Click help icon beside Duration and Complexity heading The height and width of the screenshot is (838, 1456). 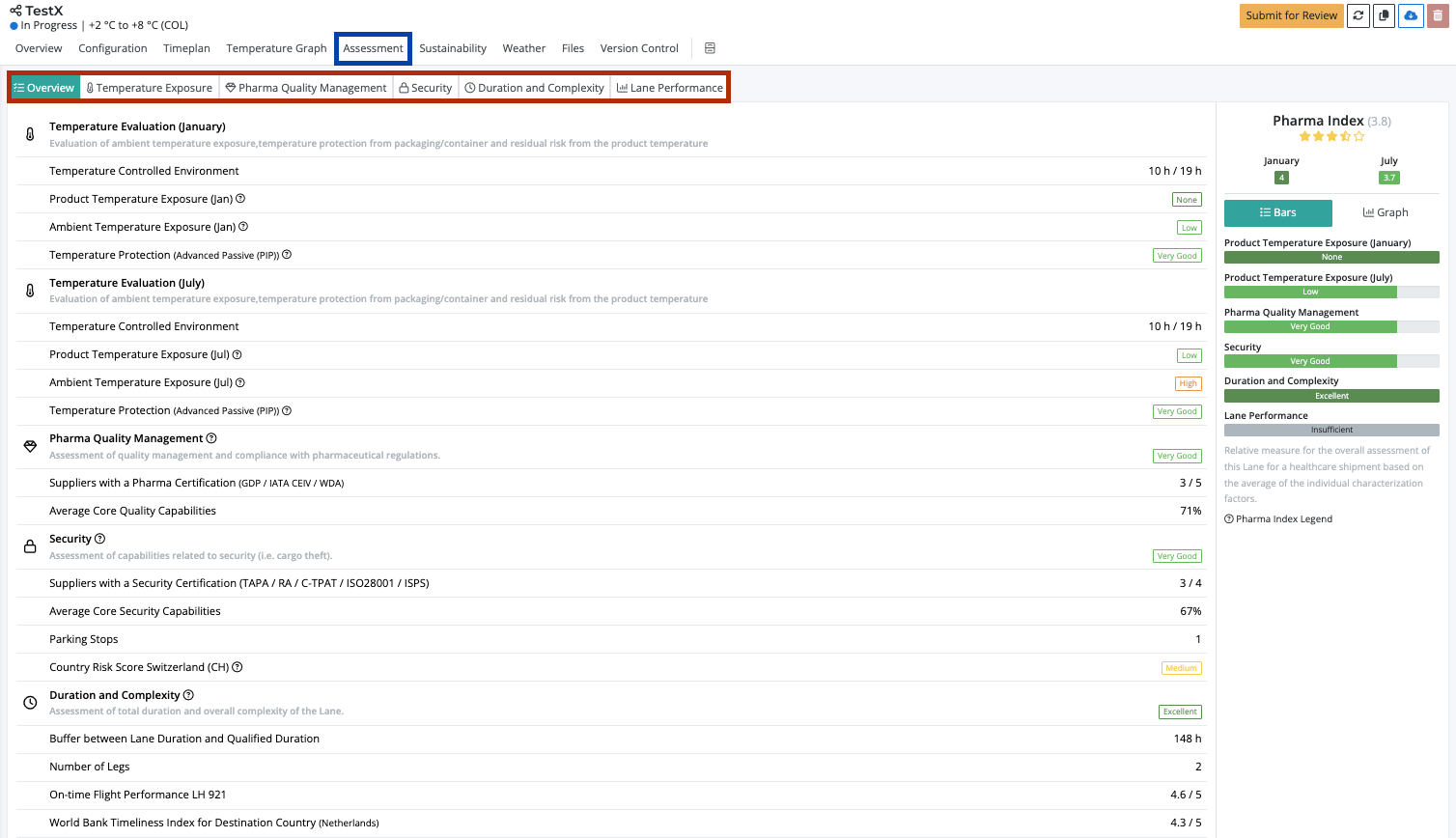coord(188,695)
